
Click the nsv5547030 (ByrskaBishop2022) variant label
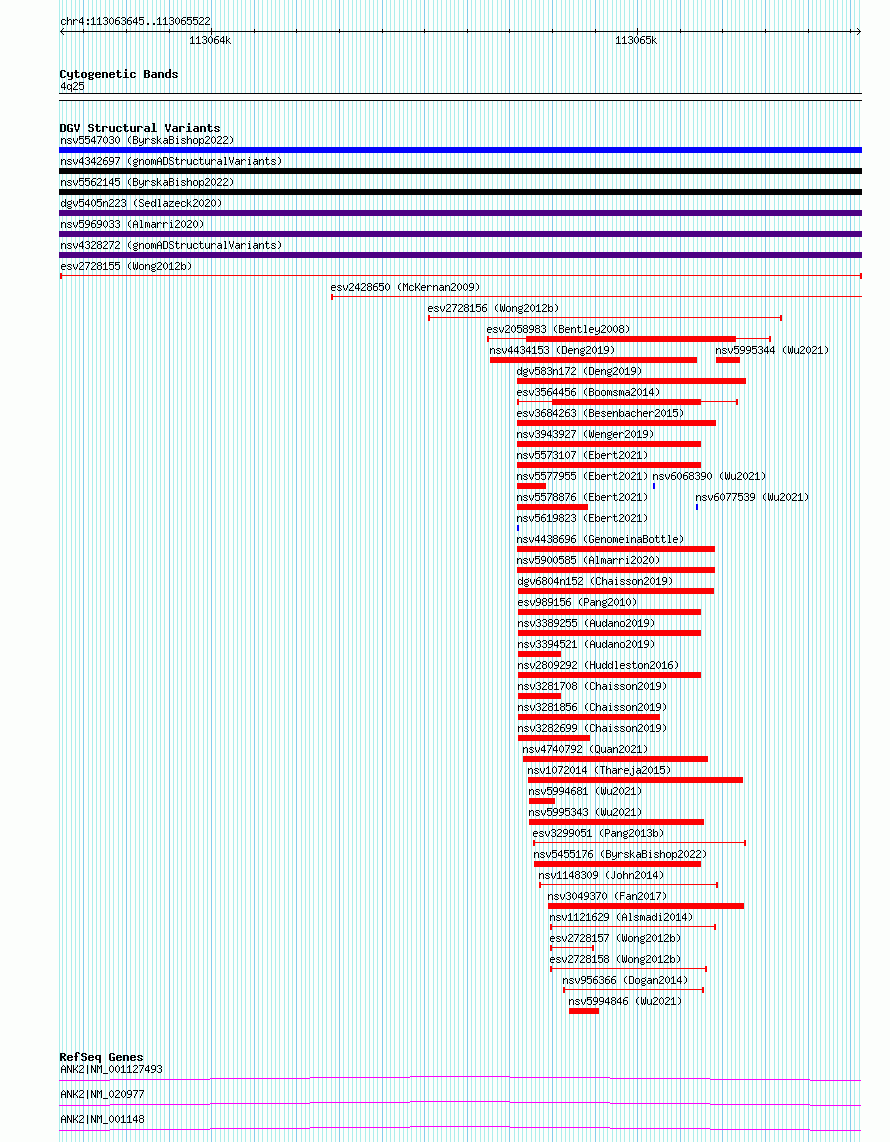(x=147, y=140)
